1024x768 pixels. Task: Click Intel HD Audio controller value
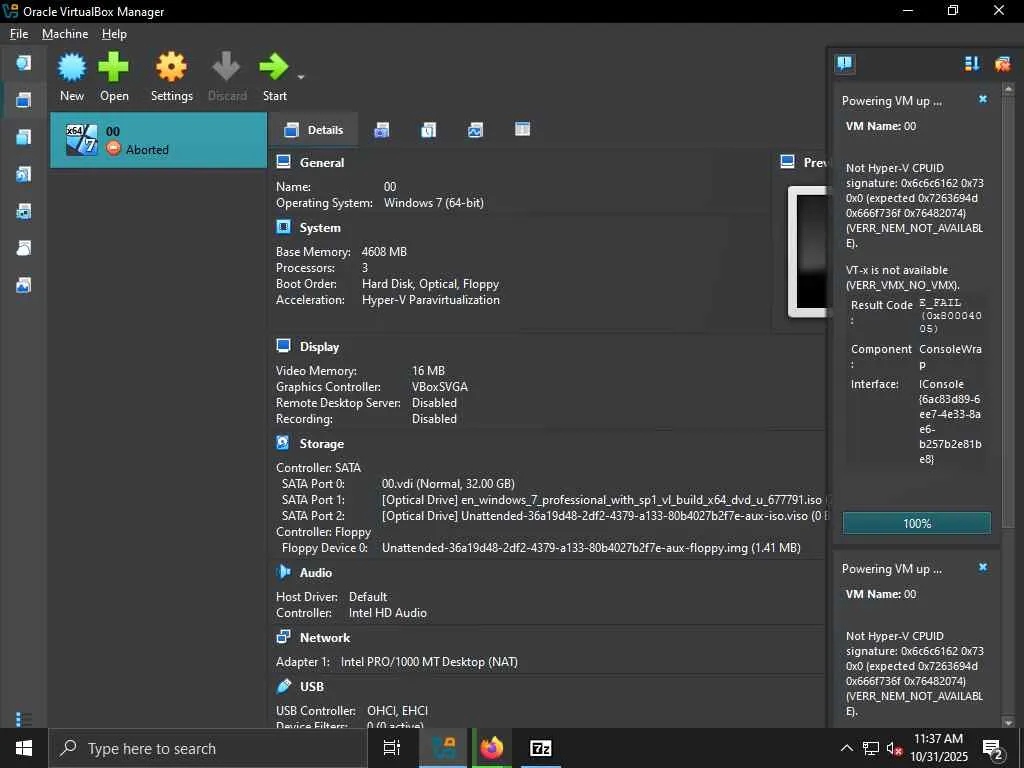tap(388, 613)
